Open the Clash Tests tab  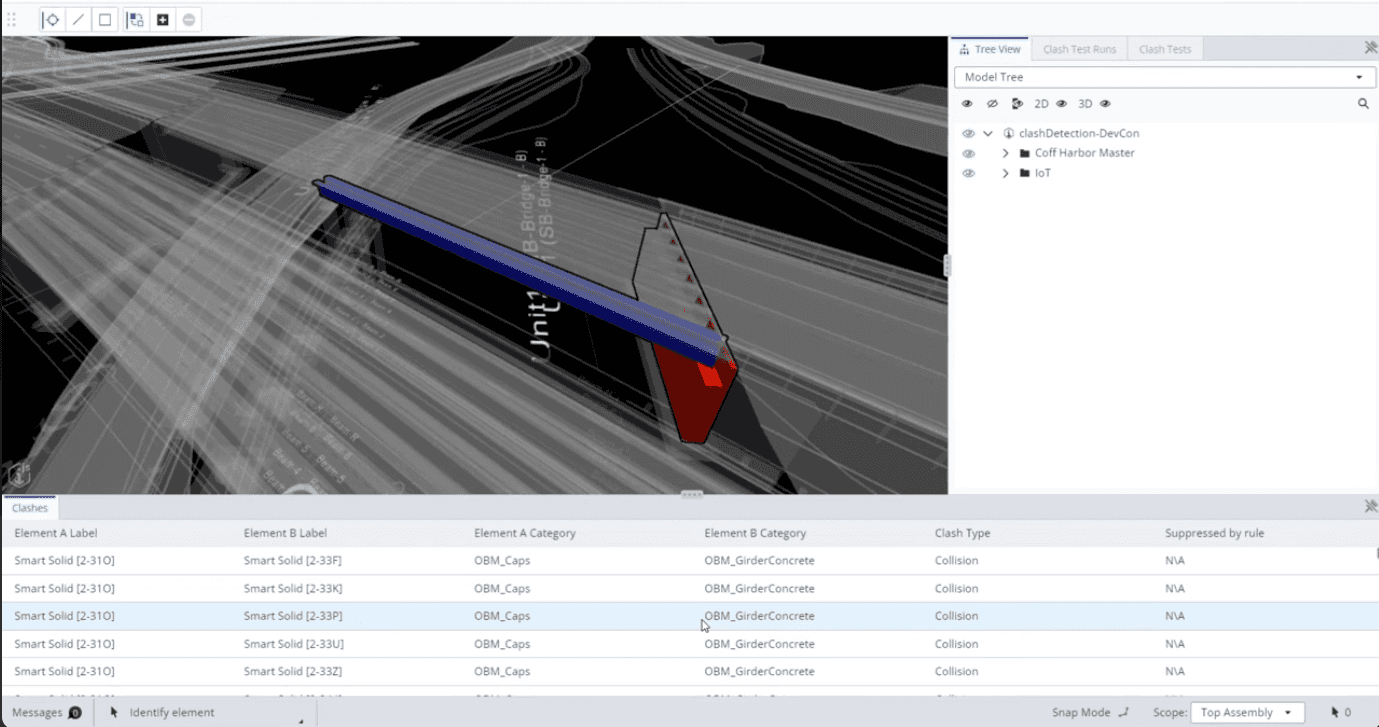pos(1164,49)
